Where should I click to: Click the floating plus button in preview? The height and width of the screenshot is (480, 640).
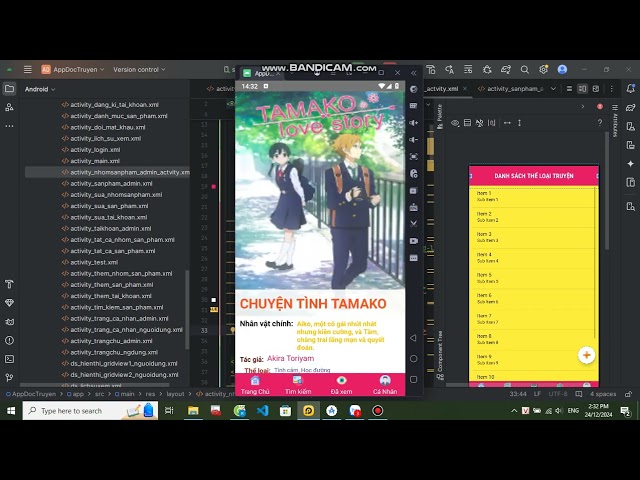587,355
